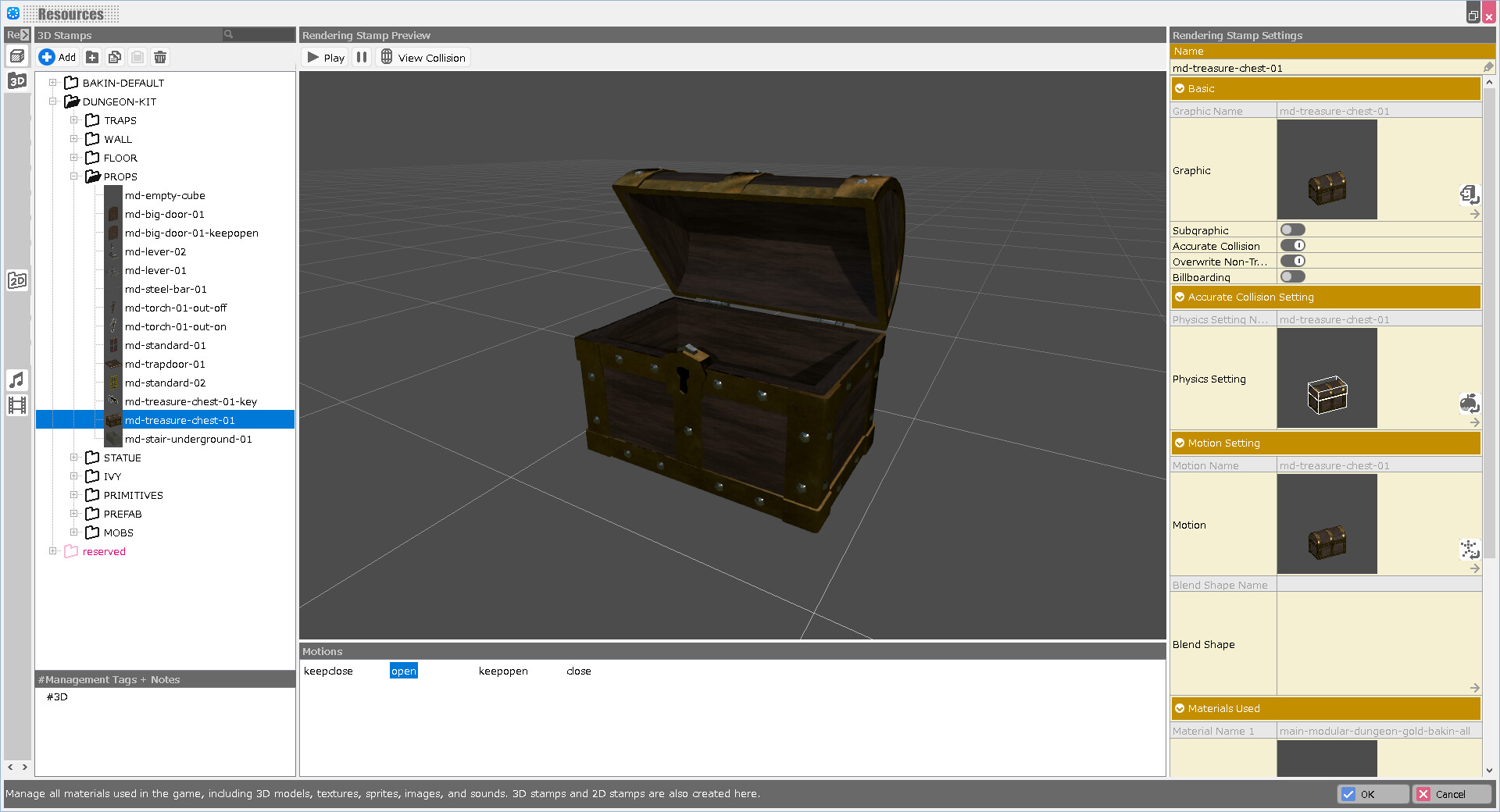Collapse the PROPS folder in the stamp tree

[x=74, y=176]
